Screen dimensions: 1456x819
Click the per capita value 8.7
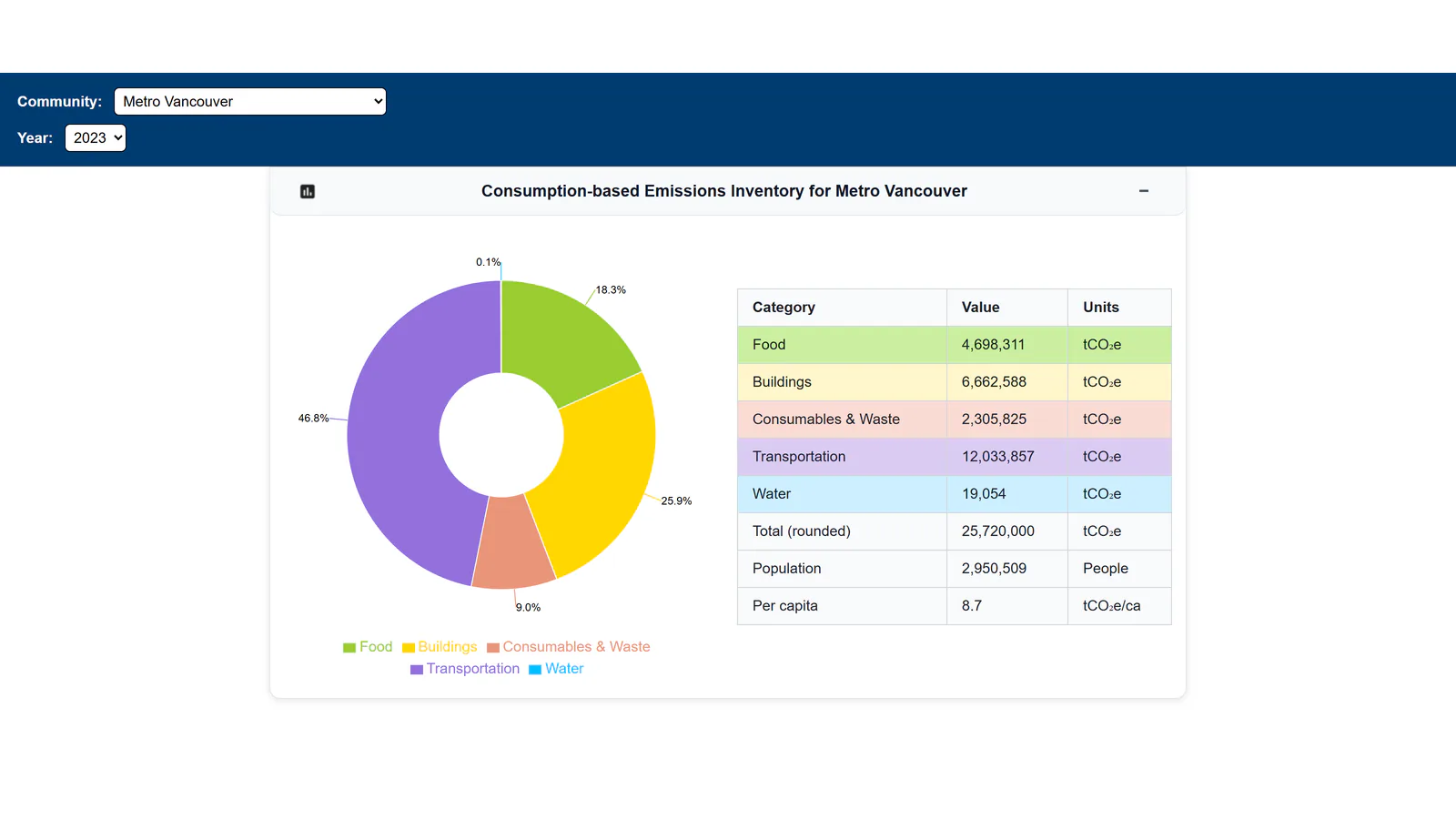(1007, 606)
